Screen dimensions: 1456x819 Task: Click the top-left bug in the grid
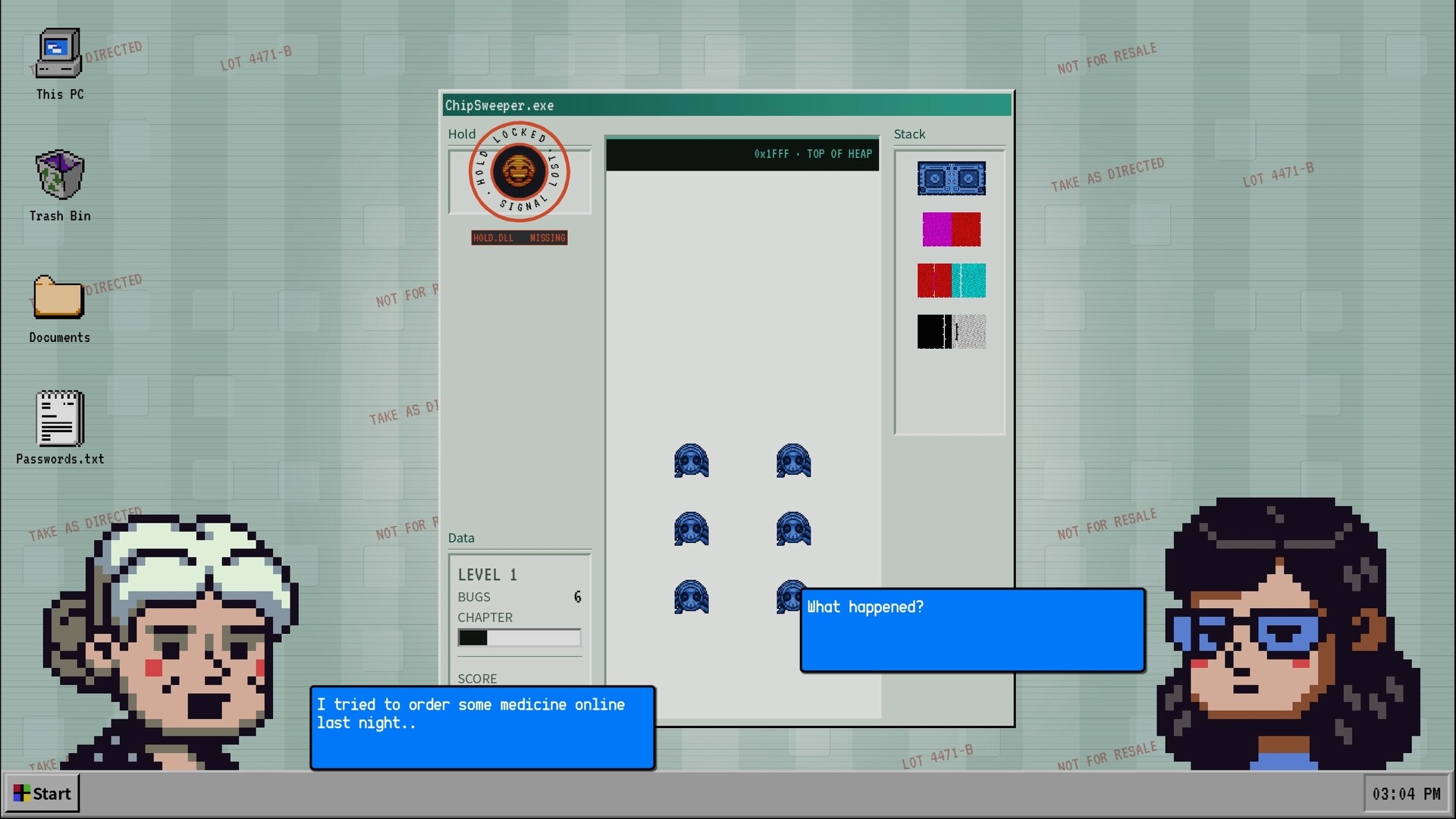691,461
